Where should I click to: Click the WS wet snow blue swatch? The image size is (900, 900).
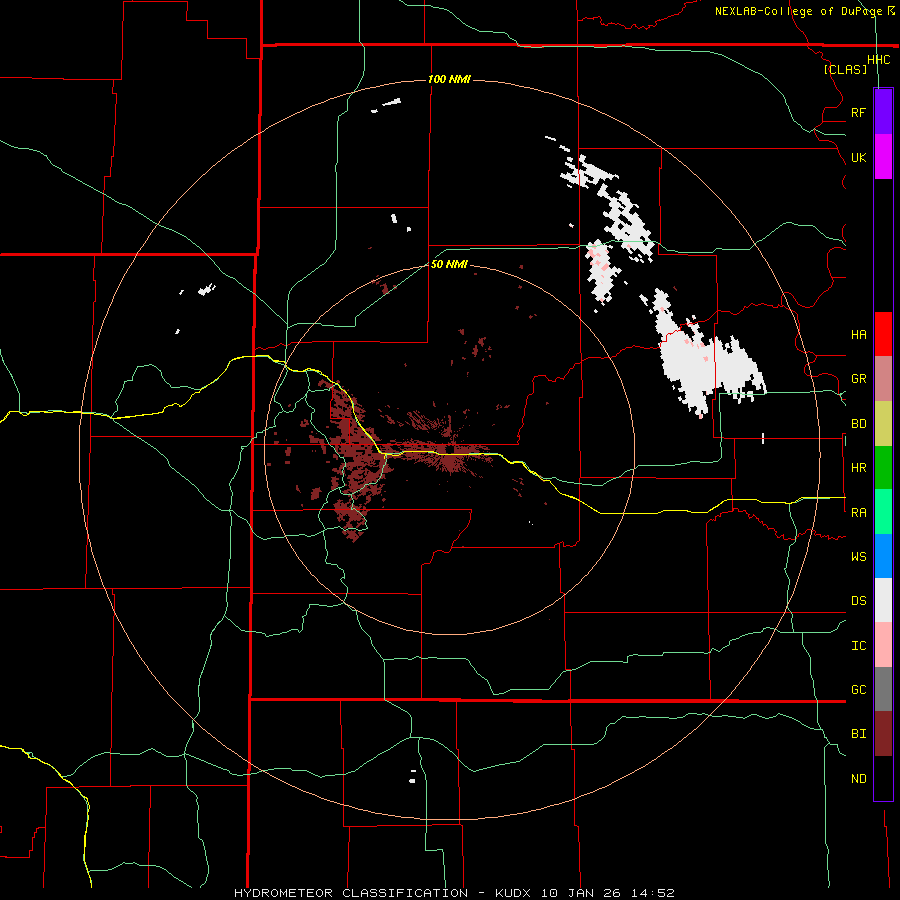(883, 556)
